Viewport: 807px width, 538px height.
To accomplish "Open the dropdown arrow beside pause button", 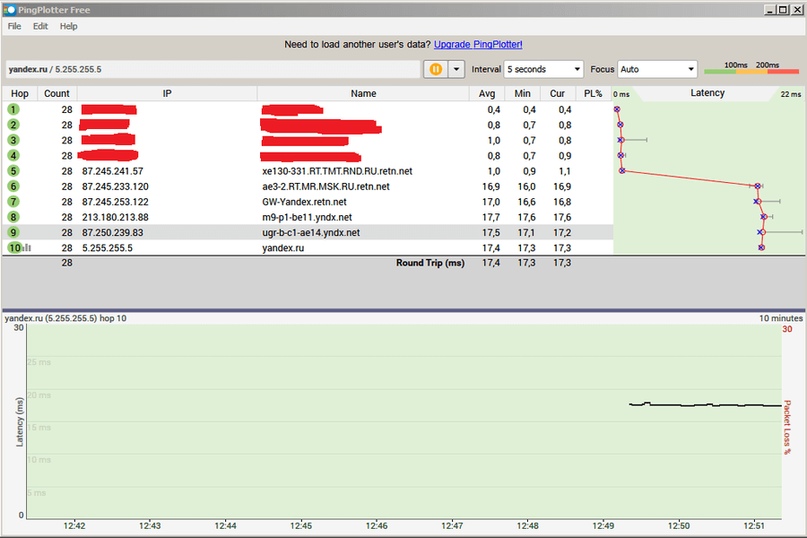I will 457,69.
